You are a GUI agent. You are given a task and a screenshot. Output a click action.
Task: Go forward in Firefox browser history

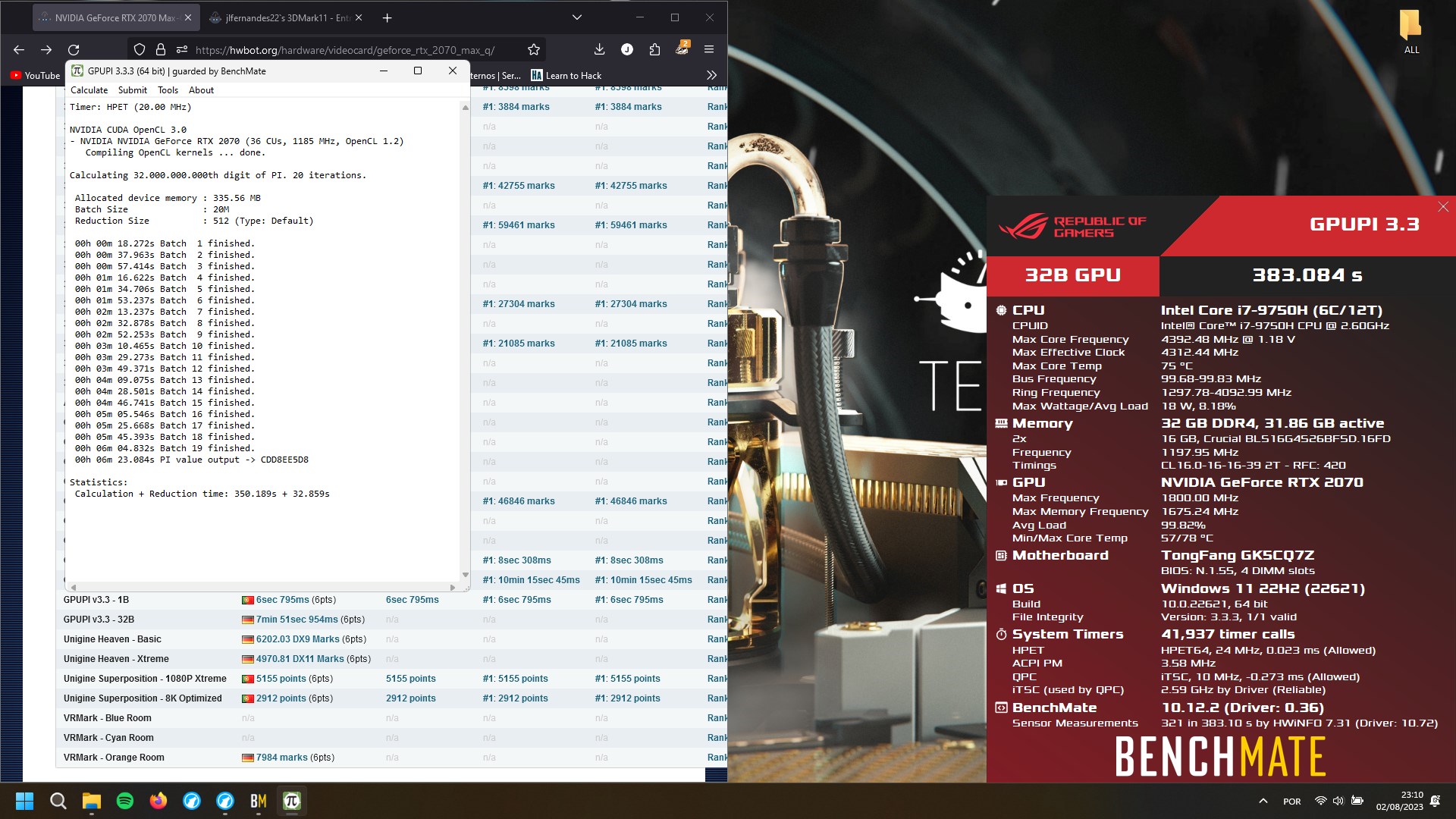click(x=46, y=49)
